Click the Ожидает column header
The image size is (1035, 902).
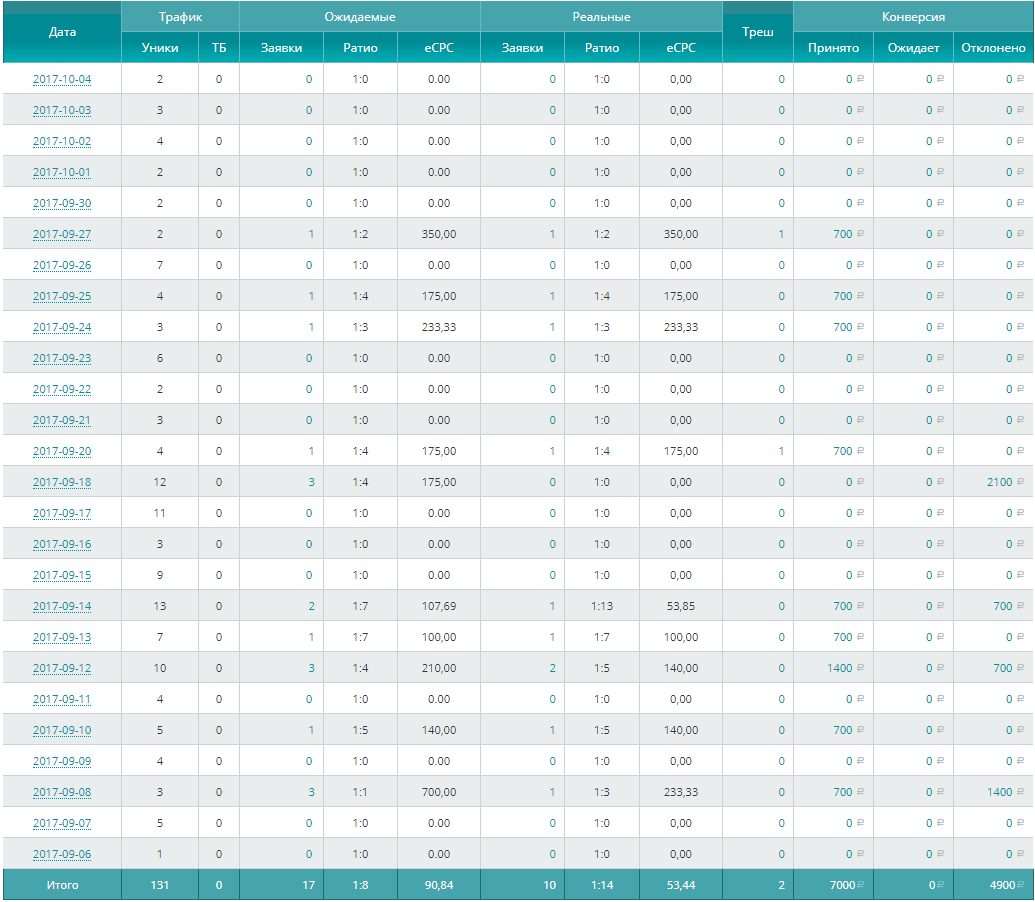pyautogui.click(x=914, y=48)
